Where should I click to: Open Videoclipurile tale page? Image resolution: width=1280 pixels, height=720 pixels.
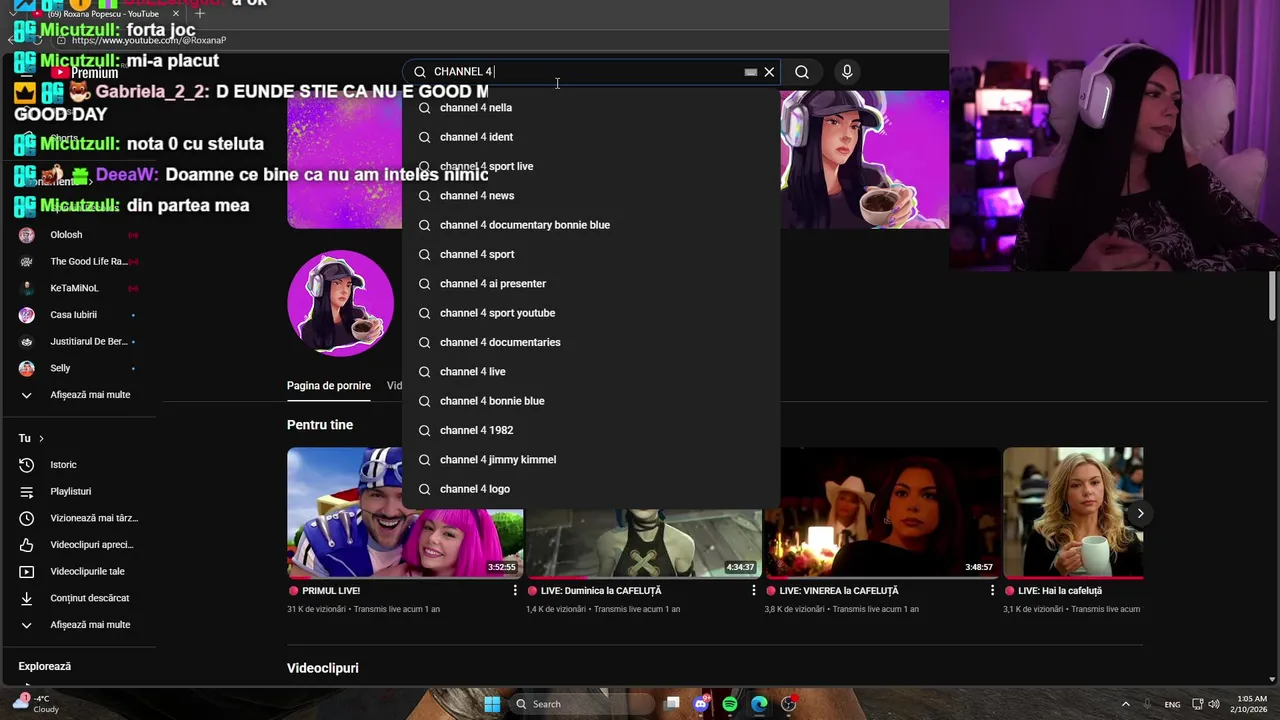pos(78,572)
